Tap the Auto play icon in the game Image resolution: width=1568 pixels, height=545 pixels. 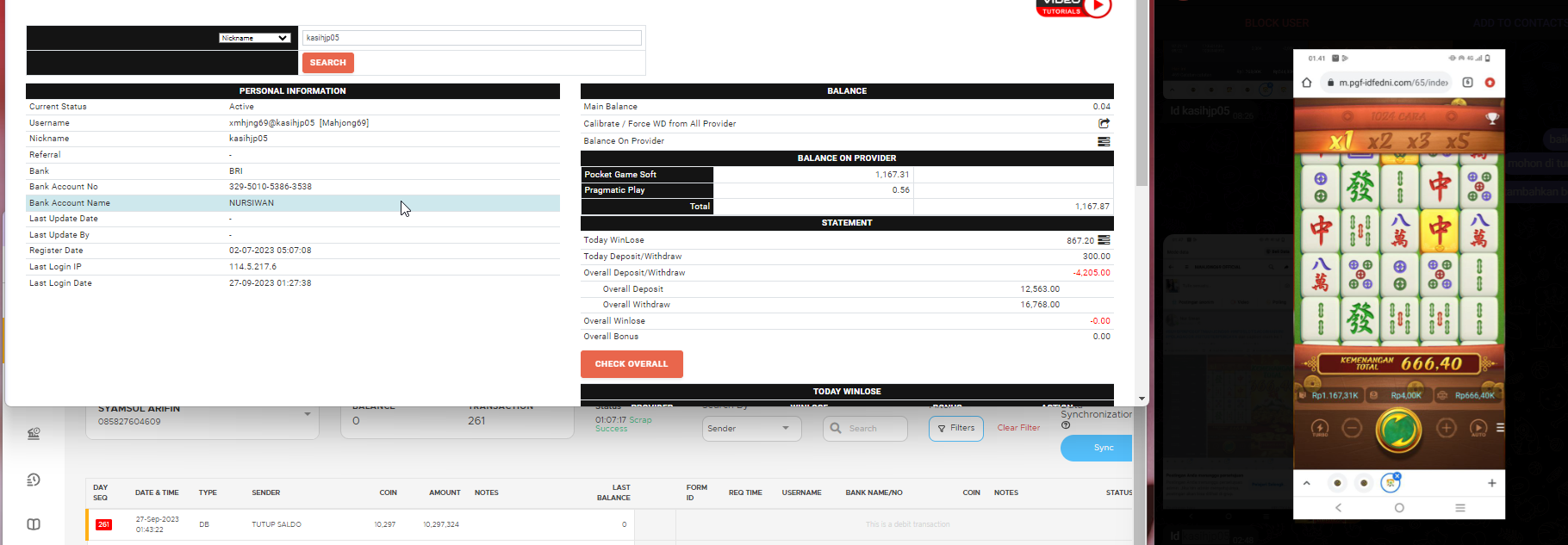[1478, 428]
